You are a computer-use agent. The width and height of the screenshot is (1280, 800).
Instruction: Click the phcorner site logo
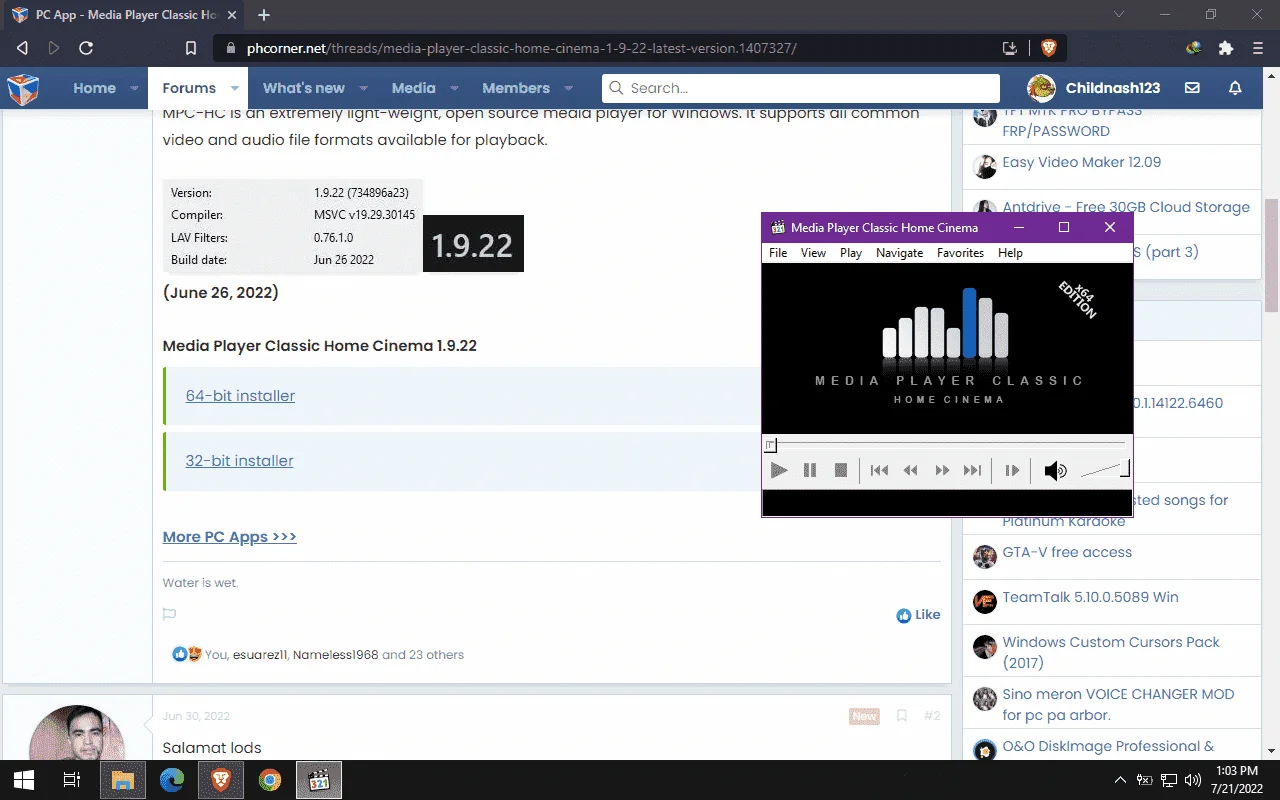[23, 88]
